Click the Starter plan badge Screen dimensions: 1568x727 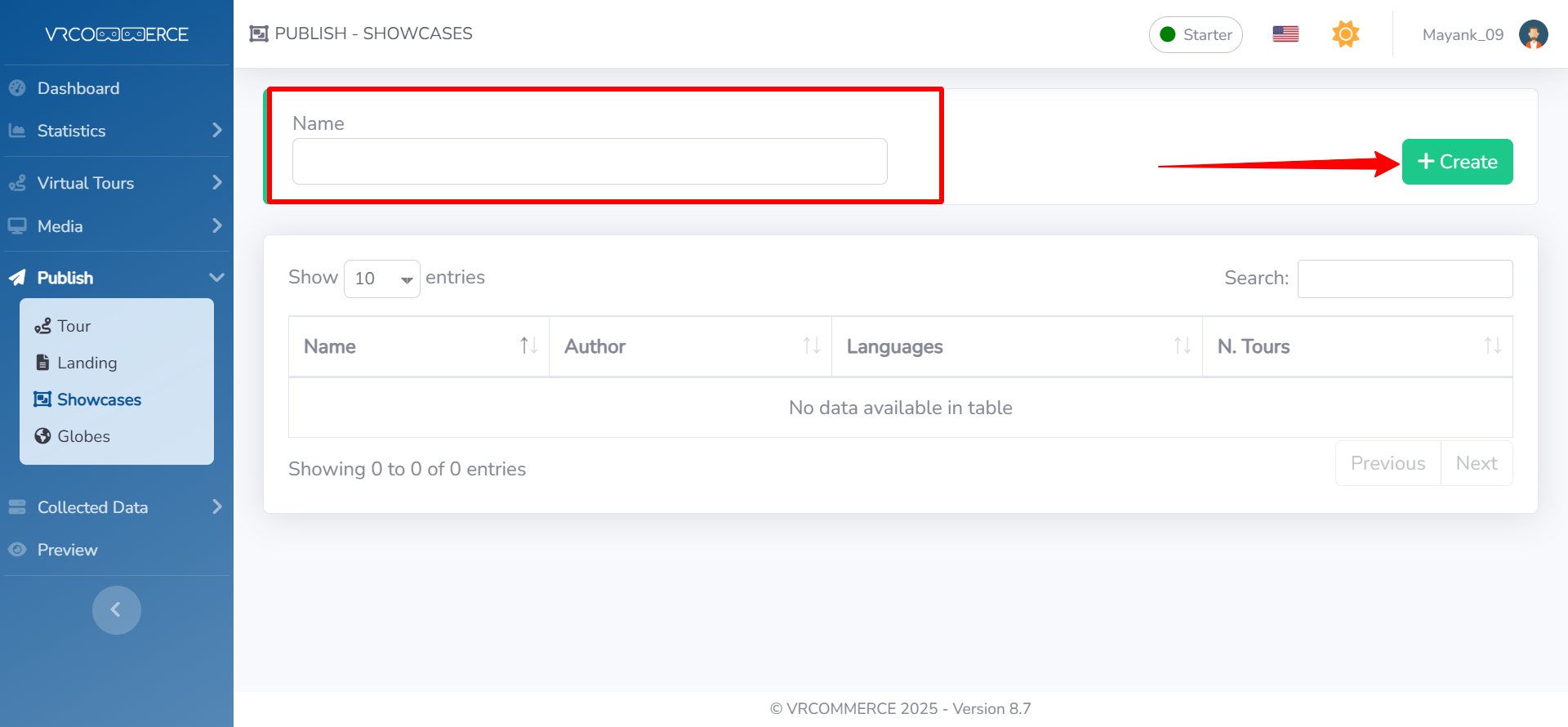(1195, 34)
